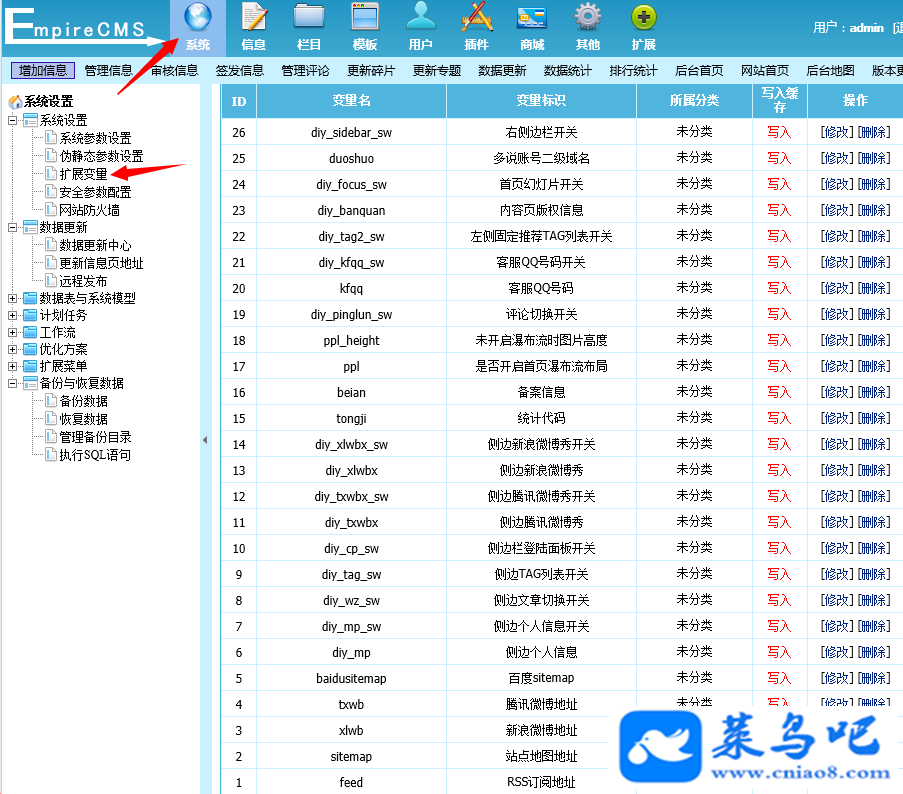Click the diy_banquan variable name cell
The width and height of the screenshot is (903, 794).
point(351,210)
